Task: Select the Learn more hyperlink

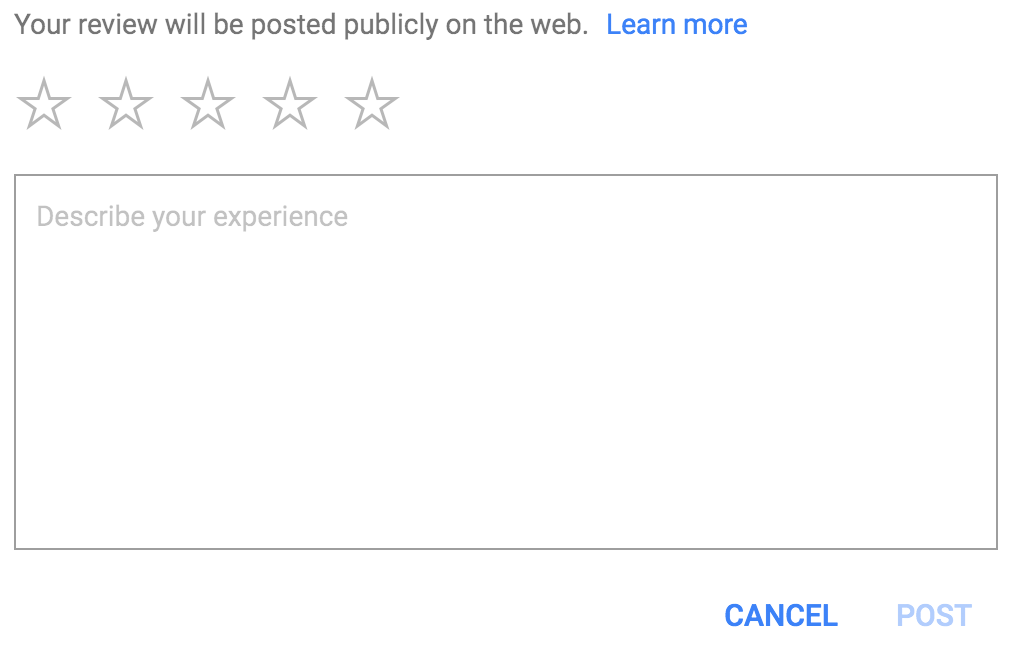Action: 676,23
